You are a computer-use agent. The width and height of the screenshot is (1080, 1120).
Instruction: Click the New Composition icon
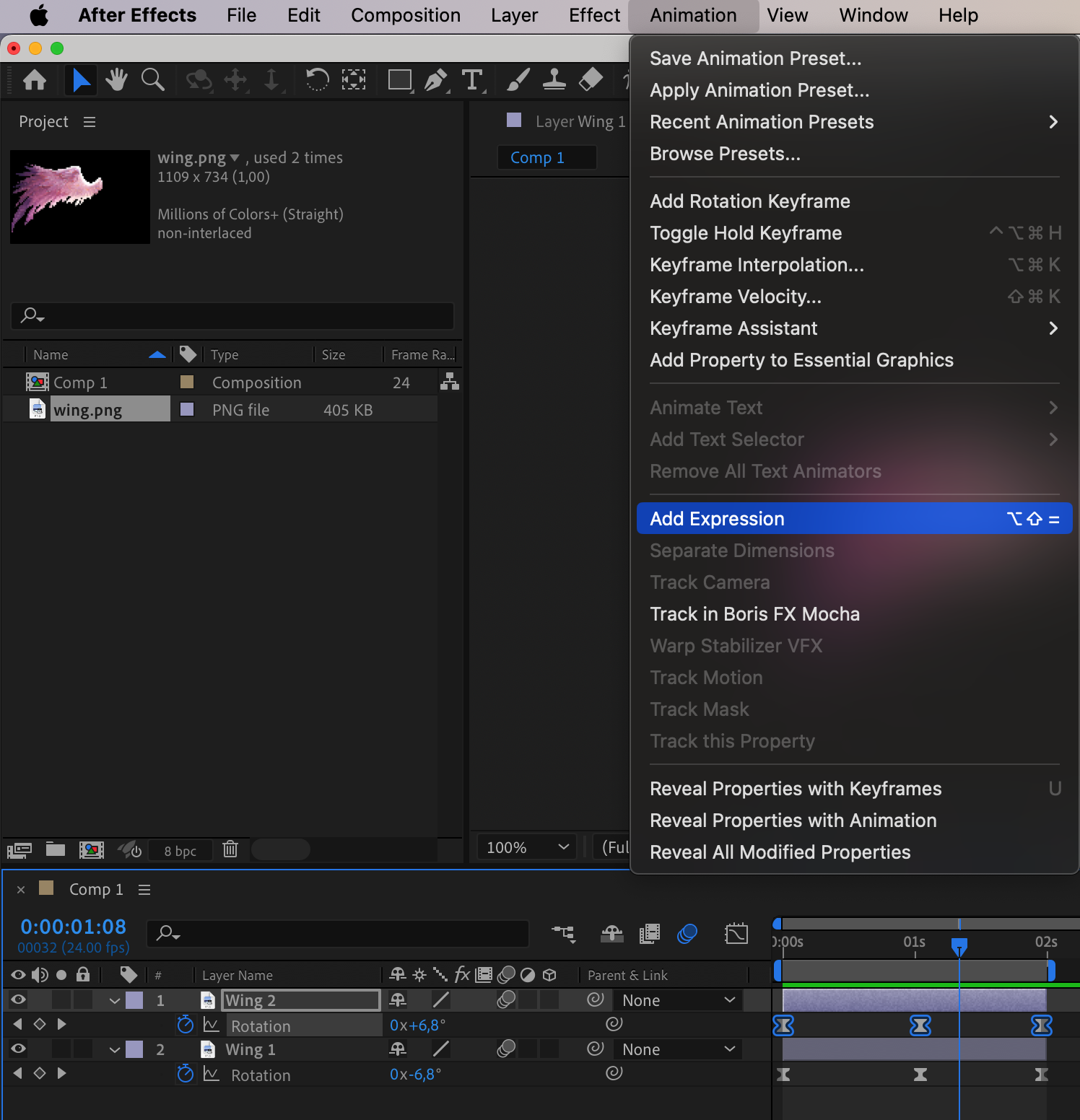point(92,849)
